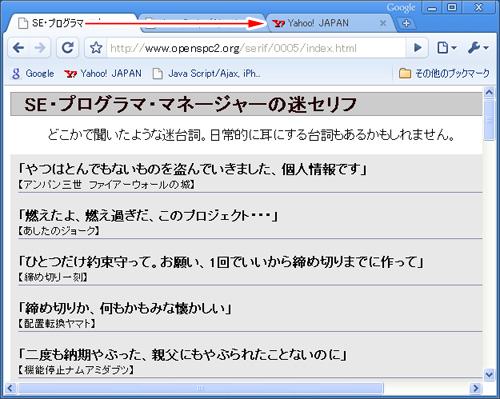The width and height of the screenshot is (500, 399).
Task: Click the heading SE・プログラマ・マネージャーの迷セリフ
Action: pos(191,104)
